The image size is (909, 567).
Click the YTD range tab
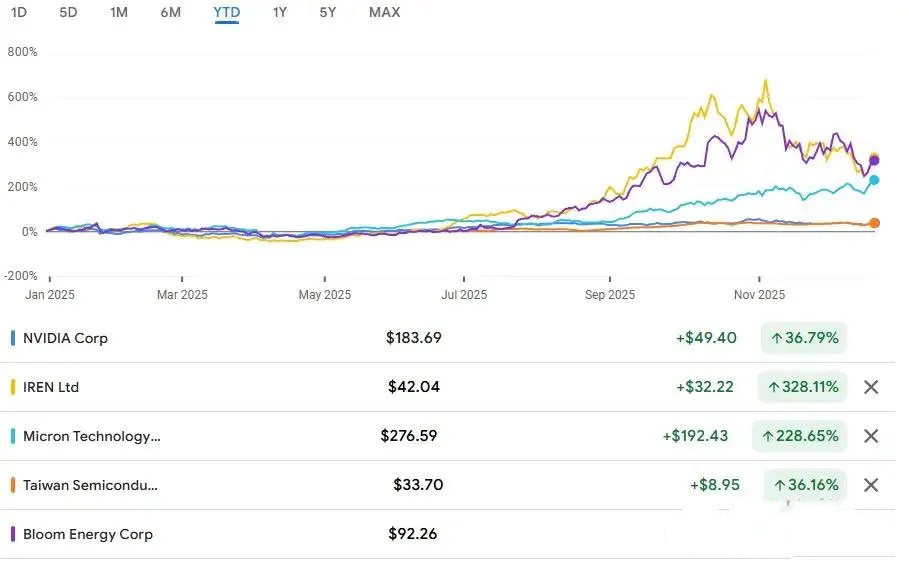226,12
